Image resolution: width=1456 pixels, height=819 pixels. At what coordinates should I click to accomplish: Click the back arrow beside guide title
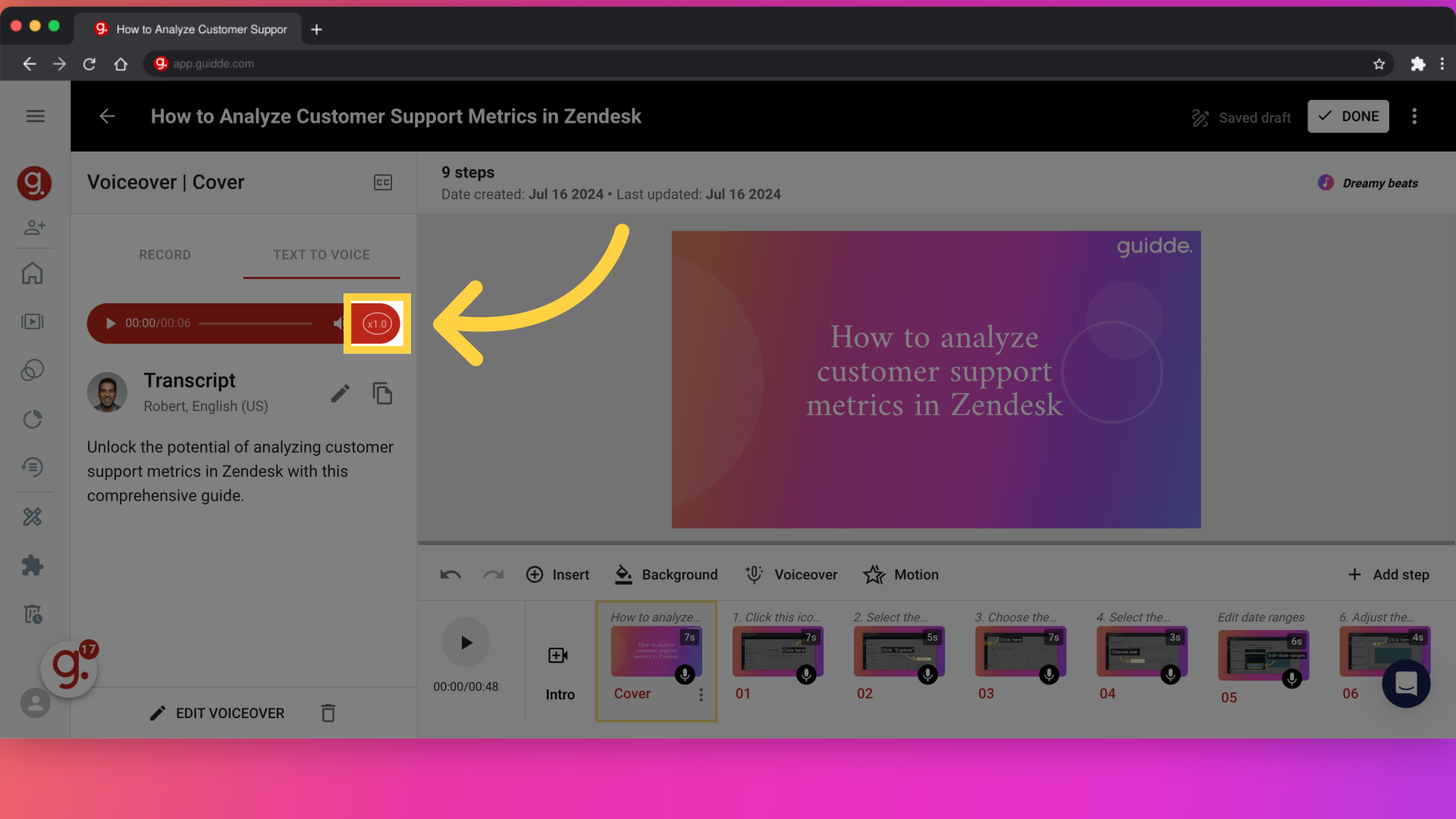[x=107, y=116]
